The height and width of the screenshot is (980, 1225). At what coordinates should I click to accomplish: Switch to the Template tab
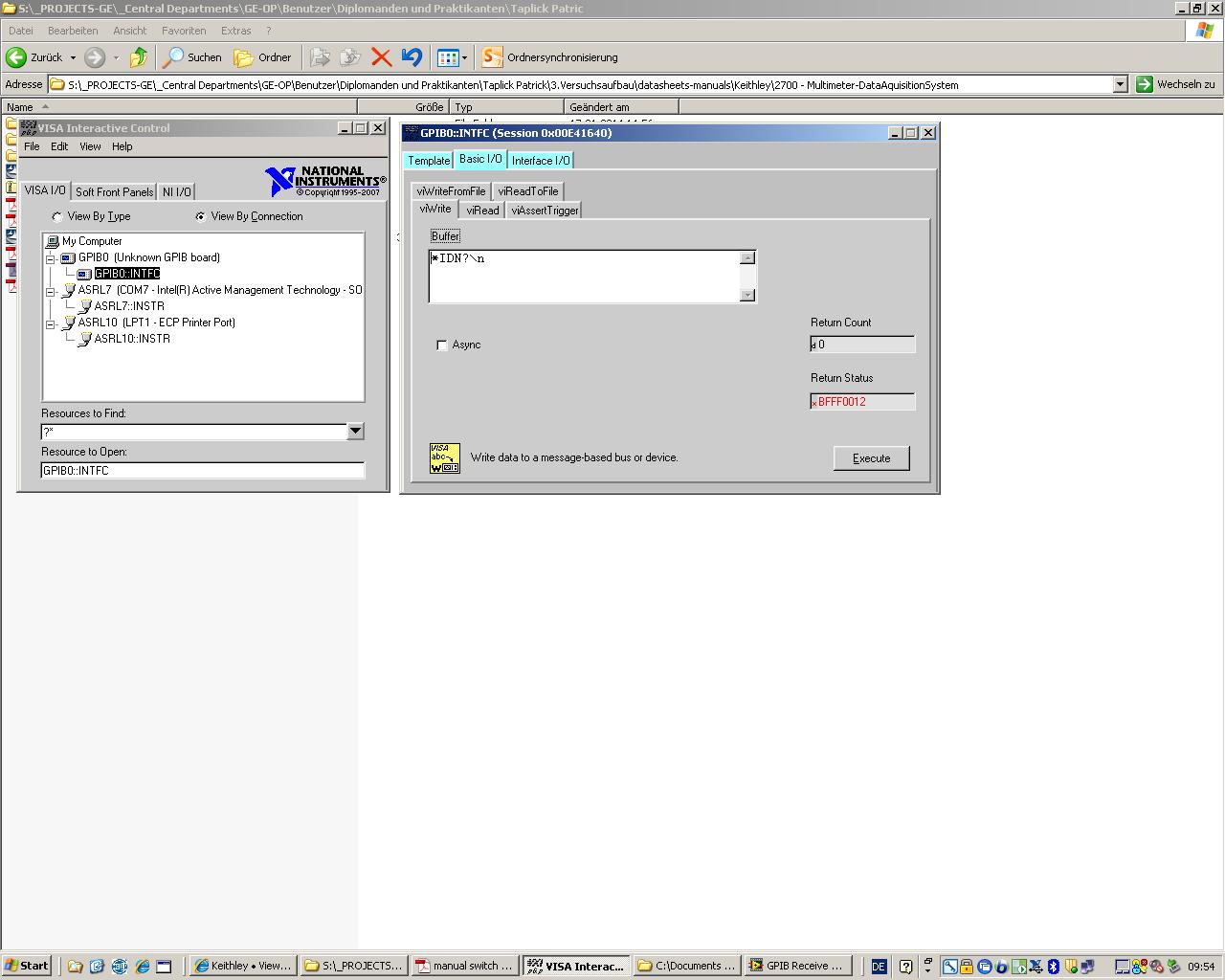tap(429, 161)
